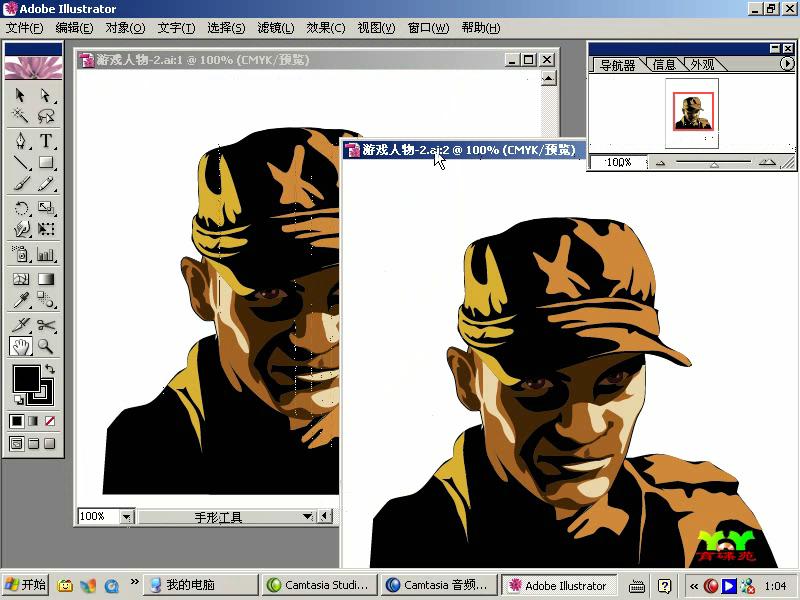Click the Fill color swatch
Screen dimensions: 800x600
pyautogui.click(x=27, y=379)
